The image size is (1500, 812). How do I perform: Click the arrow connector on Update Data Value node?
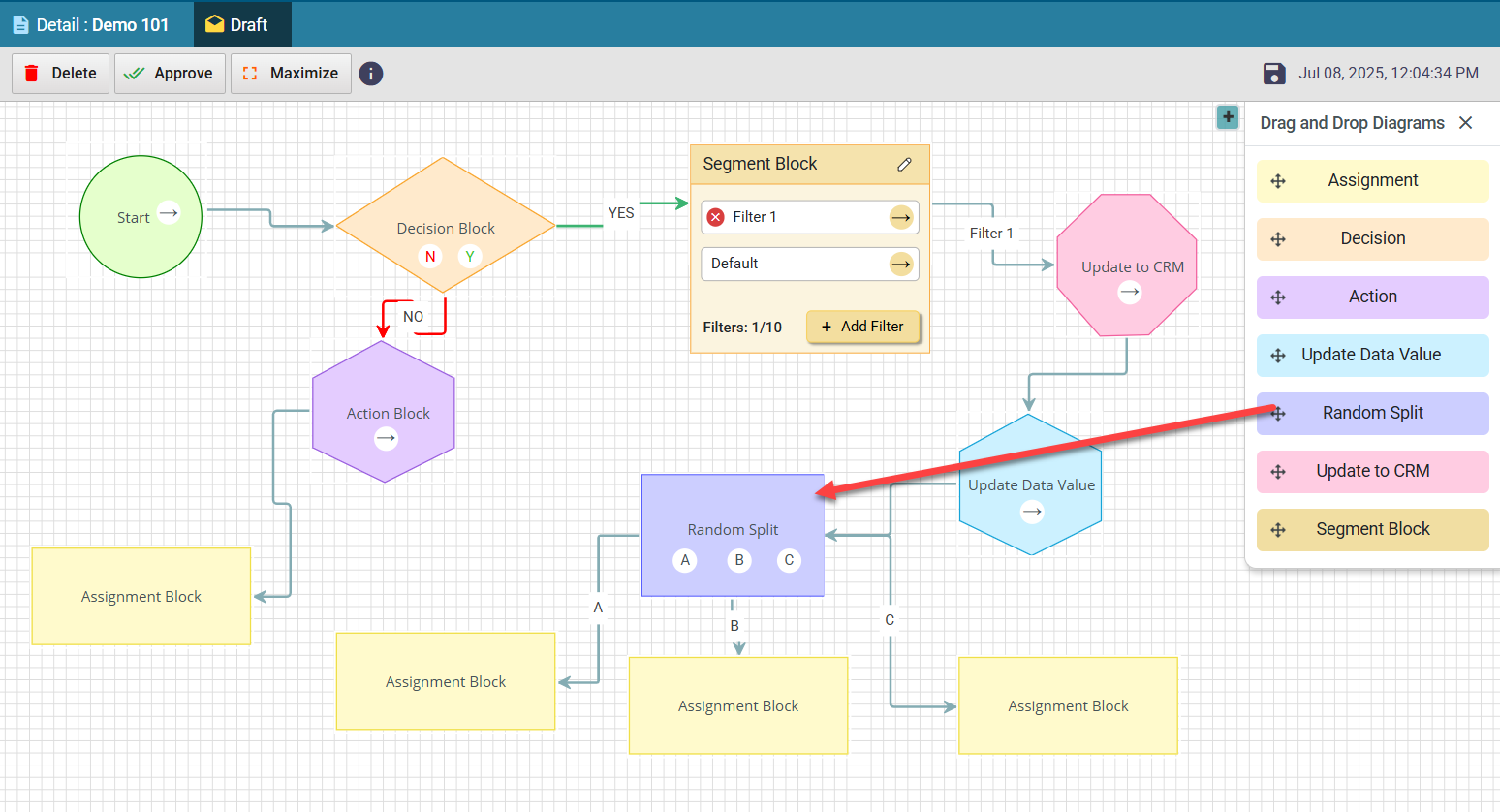tap(1032, 512)
